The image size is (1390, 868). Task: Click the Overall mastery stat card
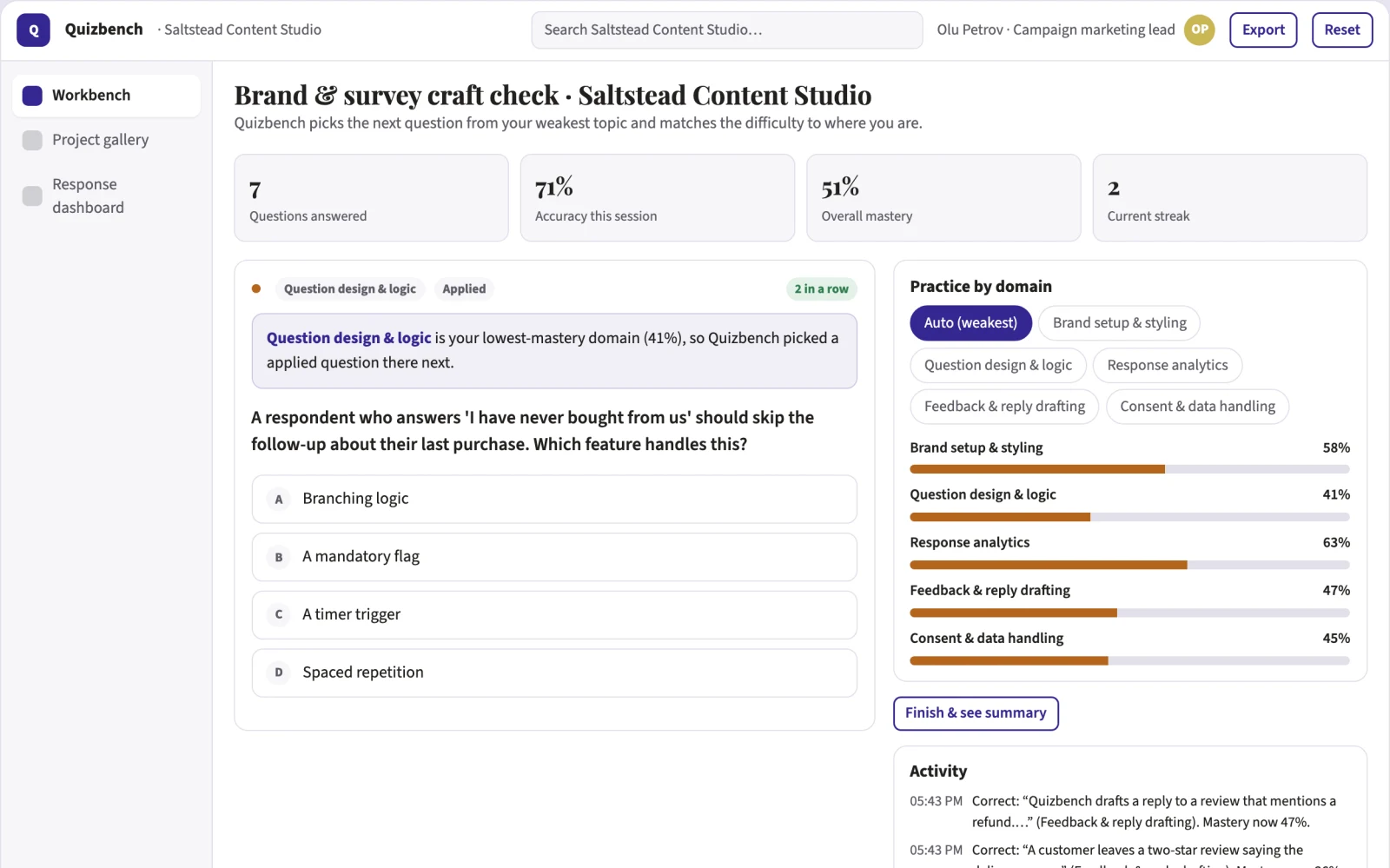pos(943,198)
